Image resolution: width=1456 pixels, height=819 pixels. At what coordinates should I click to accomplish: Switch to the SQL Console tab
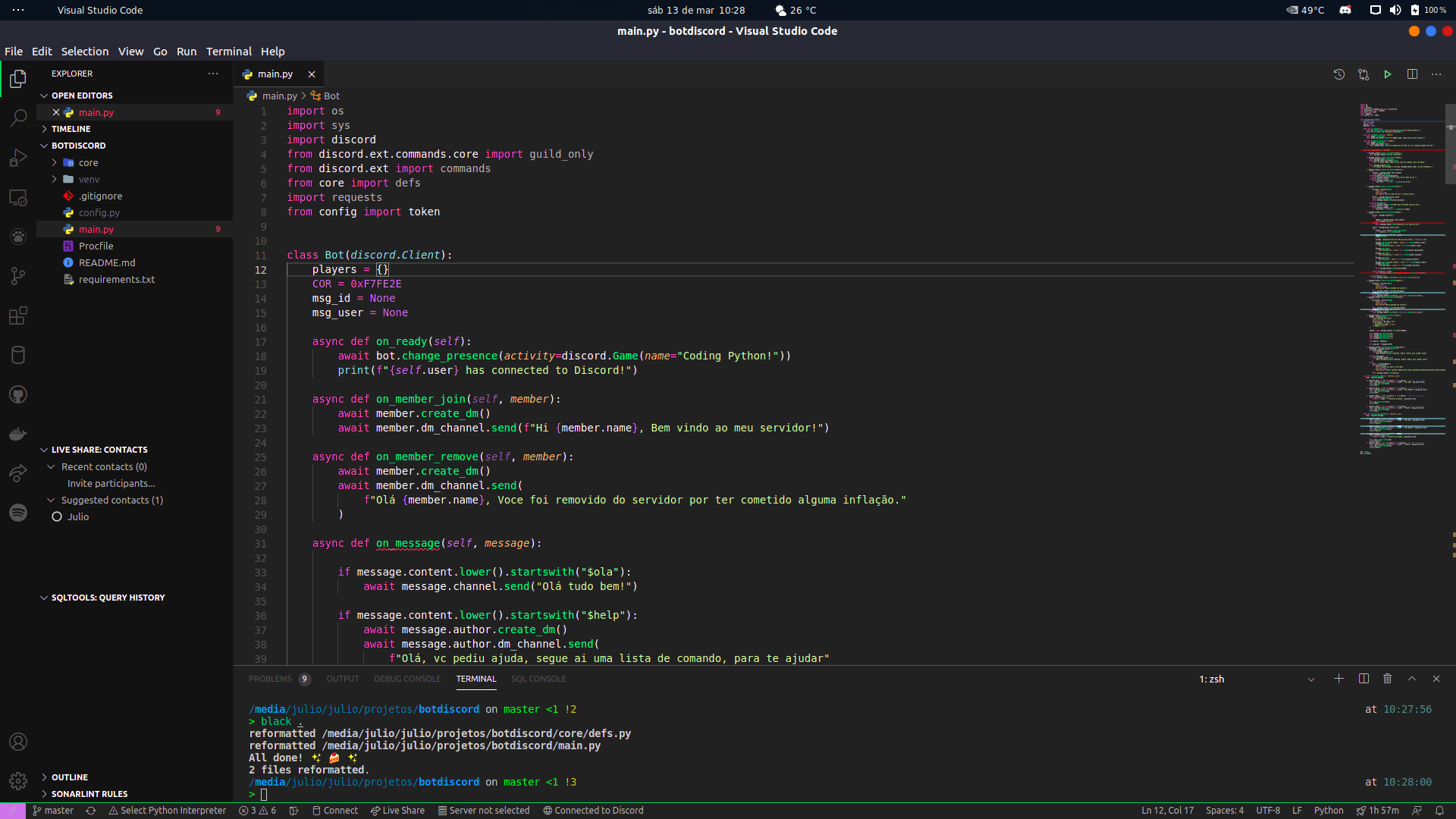coord(538,679)
